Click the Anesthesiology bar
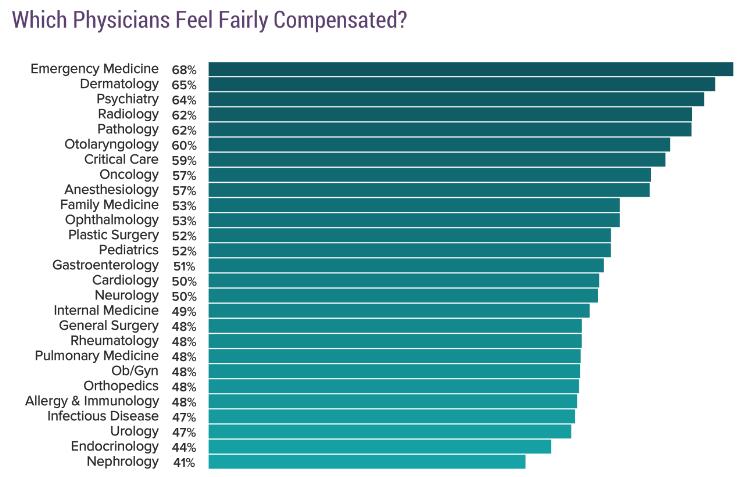The width and height of the screenshot is (744, 477). 429,190
